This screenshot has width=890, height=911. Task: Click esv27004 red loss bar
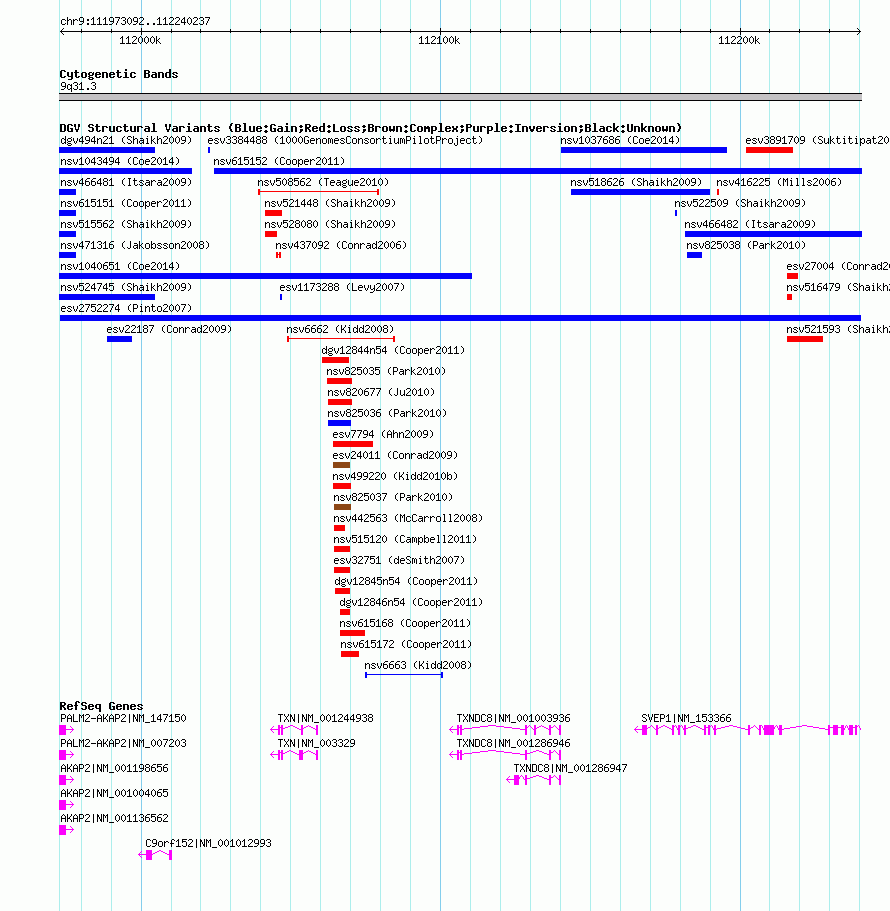792,276
